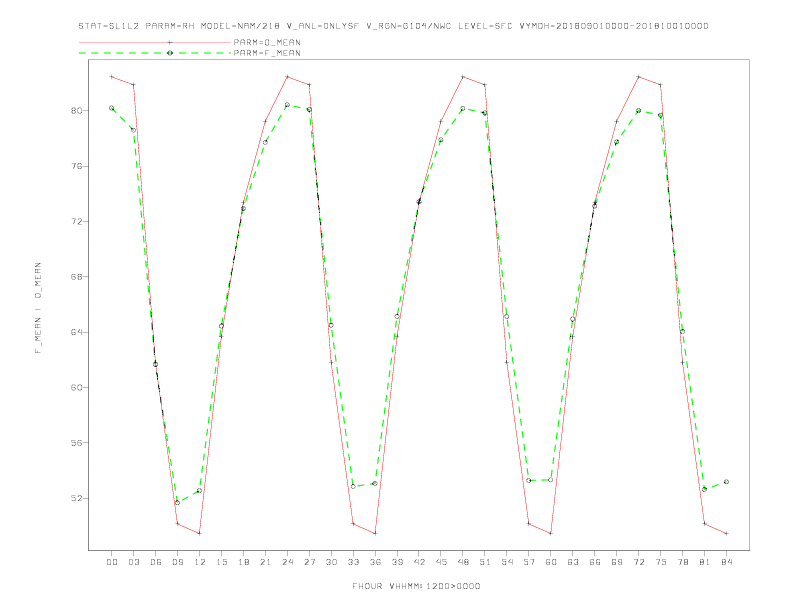Click the x-axis tick label 81
Screen dimensions: 792x612
pos(705,562)
